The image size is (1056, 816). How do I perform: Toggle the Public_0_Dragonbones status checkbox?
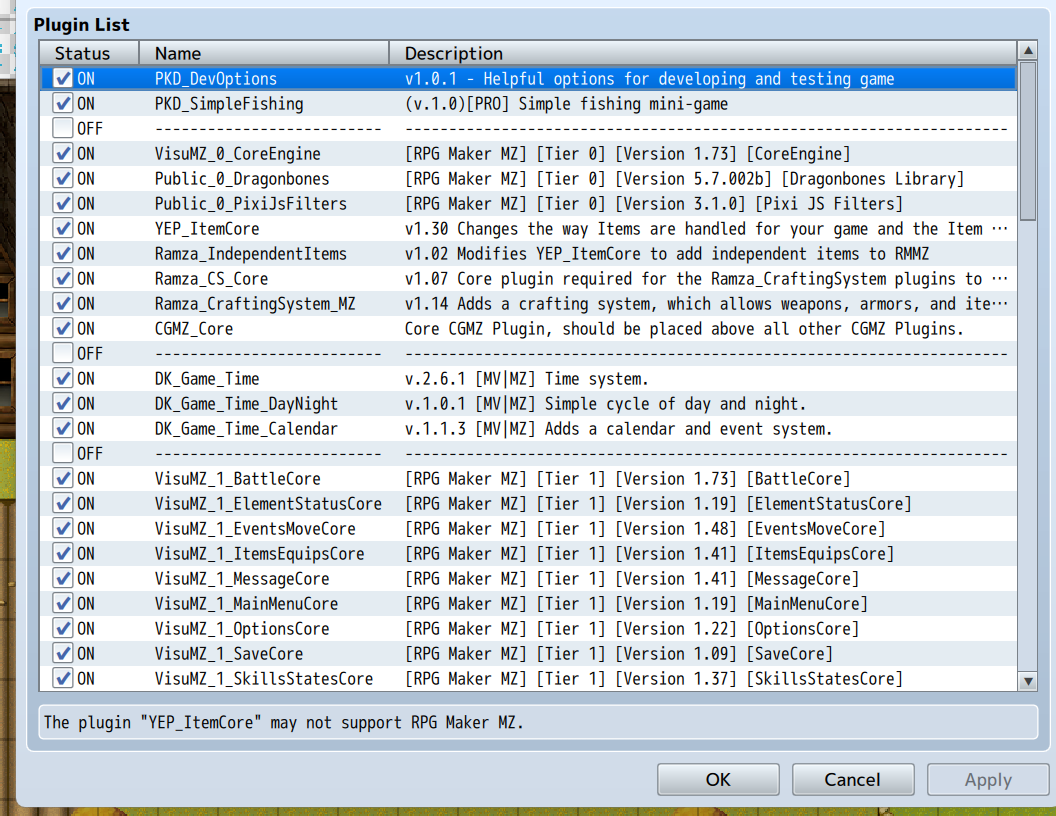63,178
